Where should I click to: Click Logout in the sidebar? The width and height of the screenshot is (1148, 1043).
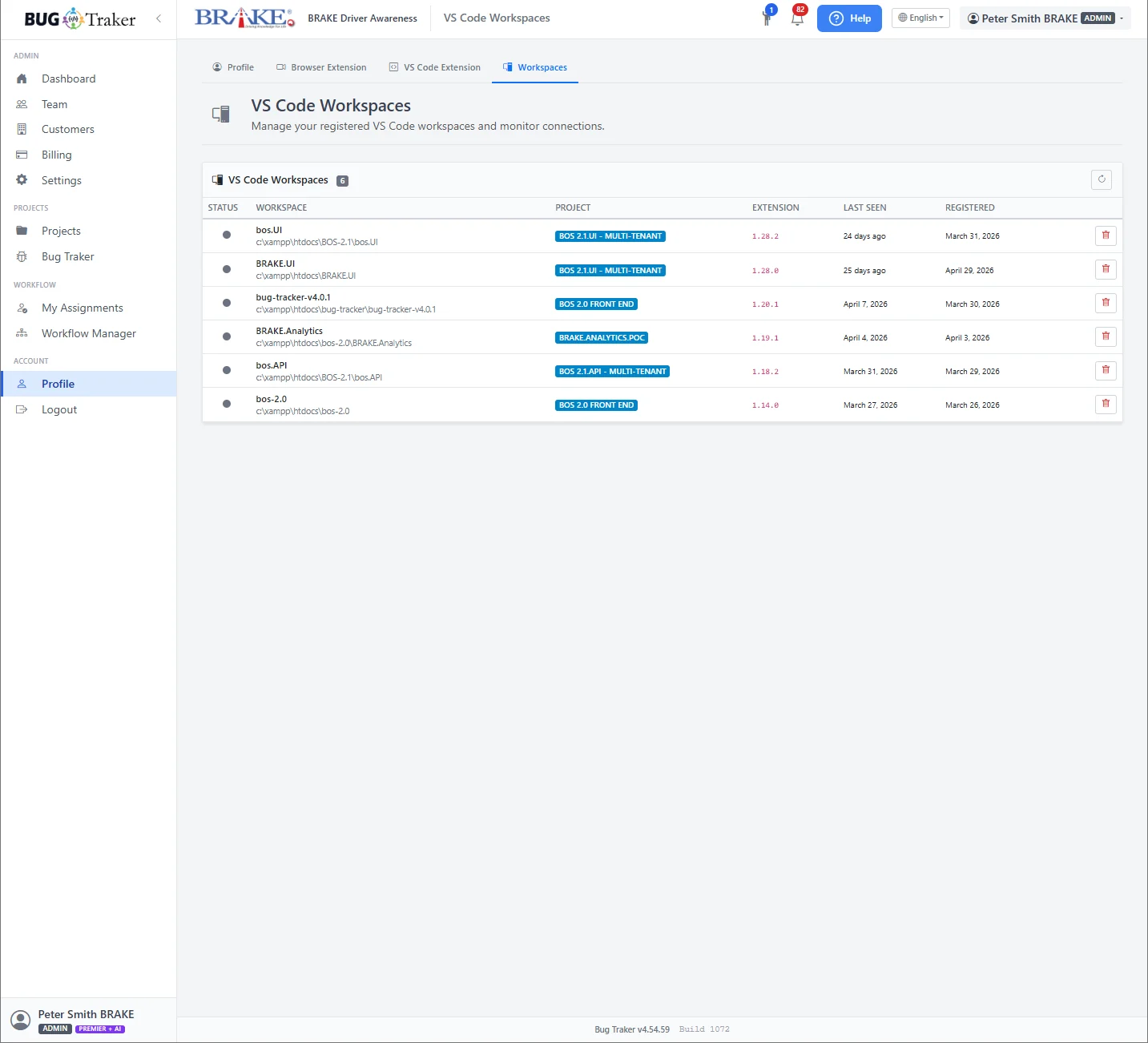(88, 409)
